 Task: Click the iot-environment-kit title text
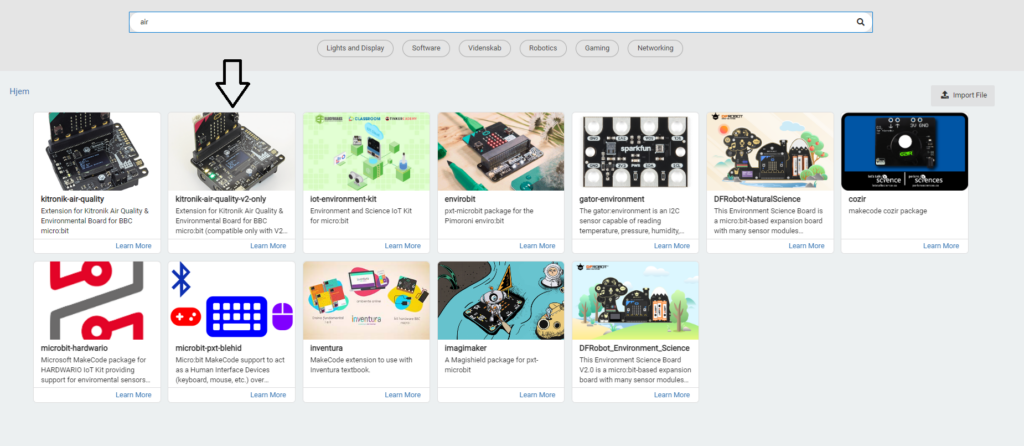point(344,199)
